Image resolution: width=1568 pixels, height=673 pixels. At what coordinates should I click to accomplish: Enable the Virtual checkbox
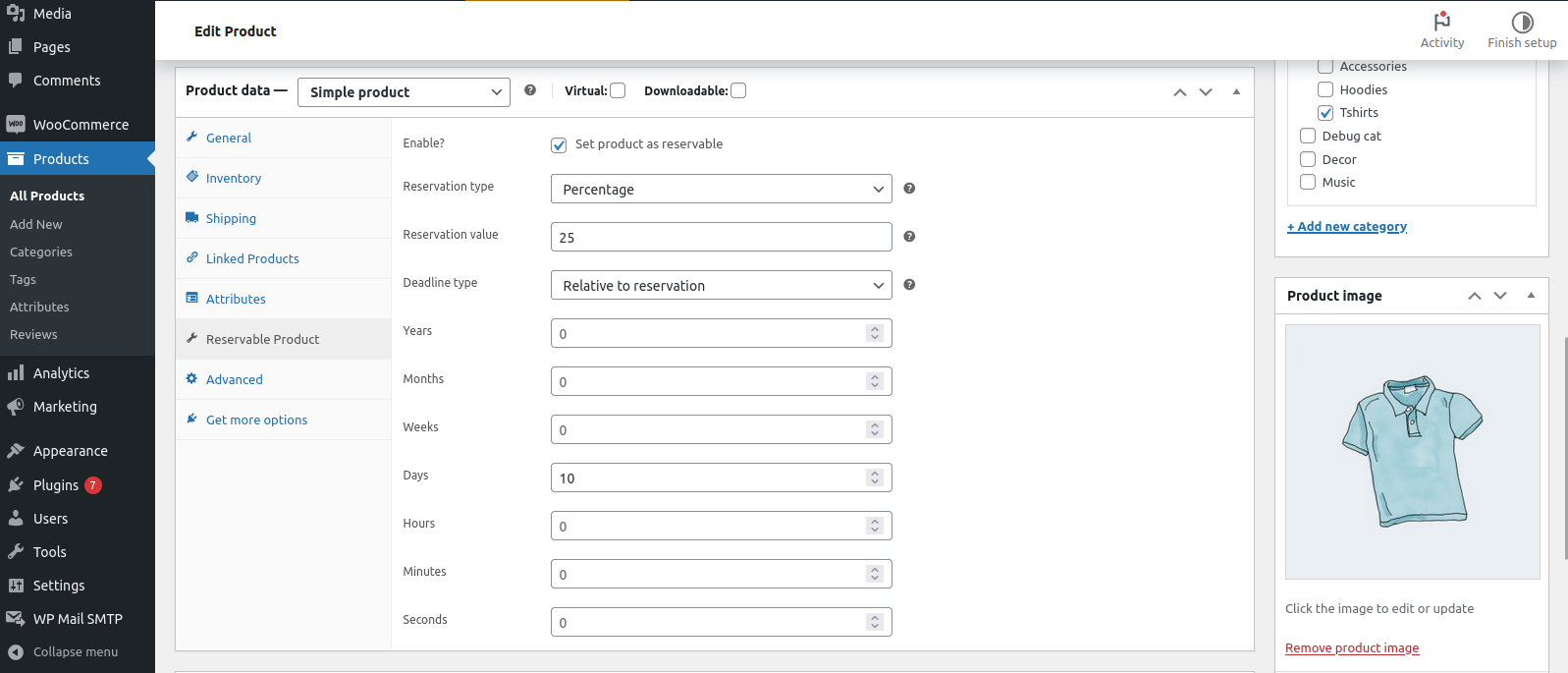(x=618, y=90)
